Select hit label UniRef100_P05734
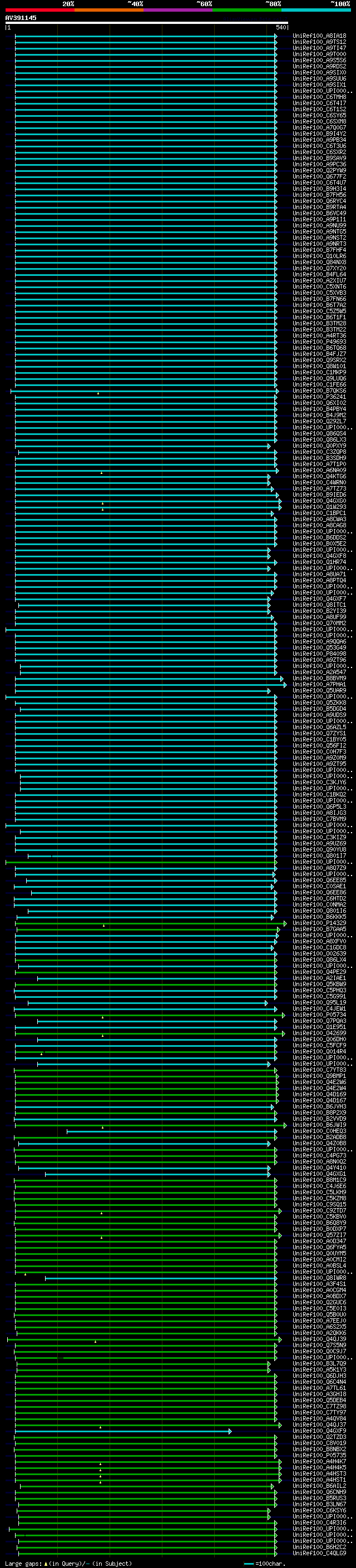The image size is (356, 1568). (319, 1015)
